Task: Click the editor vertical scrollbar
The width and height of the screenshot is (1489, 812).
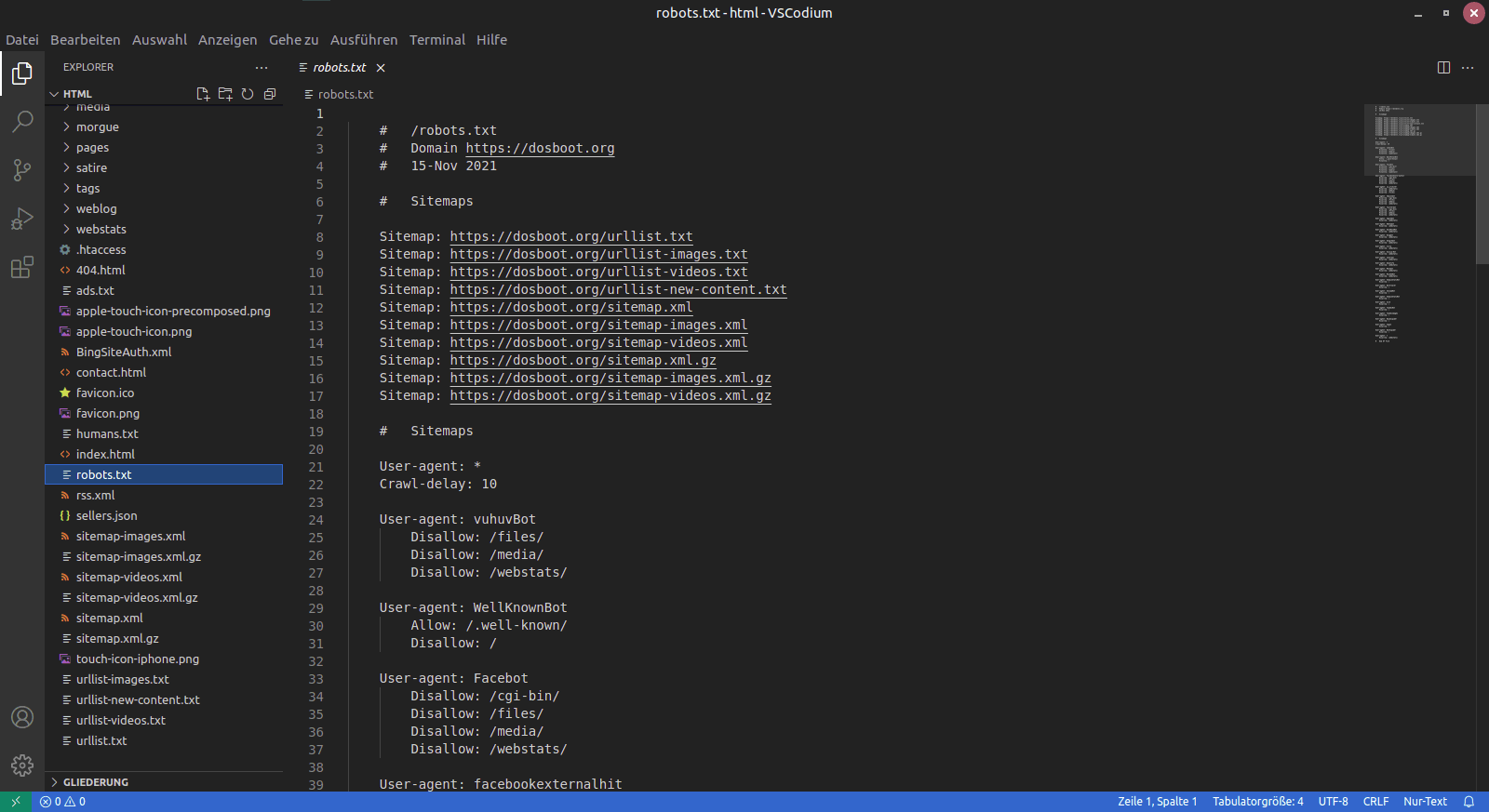Action: (x=1482, y=184)
